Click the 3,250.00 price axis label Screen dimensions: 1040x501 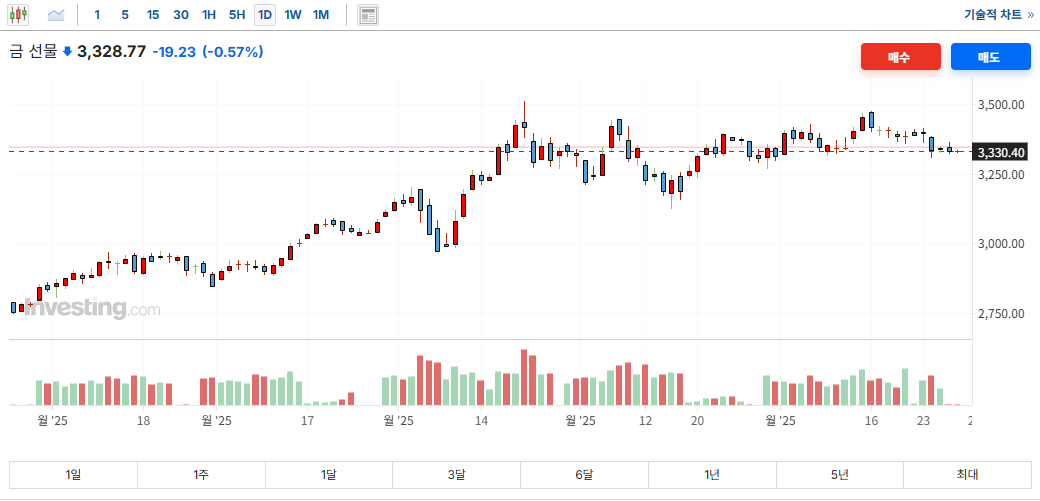[1002, 174]
